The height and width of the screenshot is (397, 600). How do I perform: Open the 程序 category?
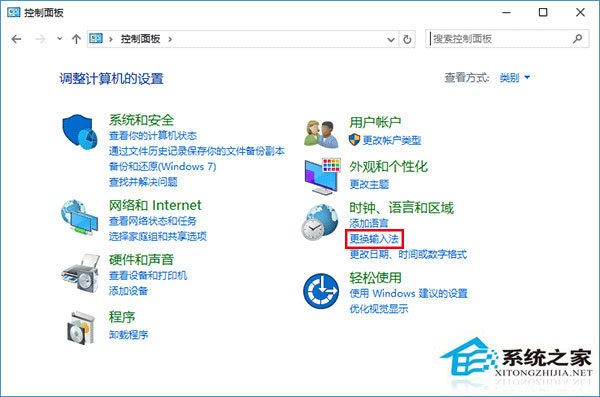(x=122, y=317)
